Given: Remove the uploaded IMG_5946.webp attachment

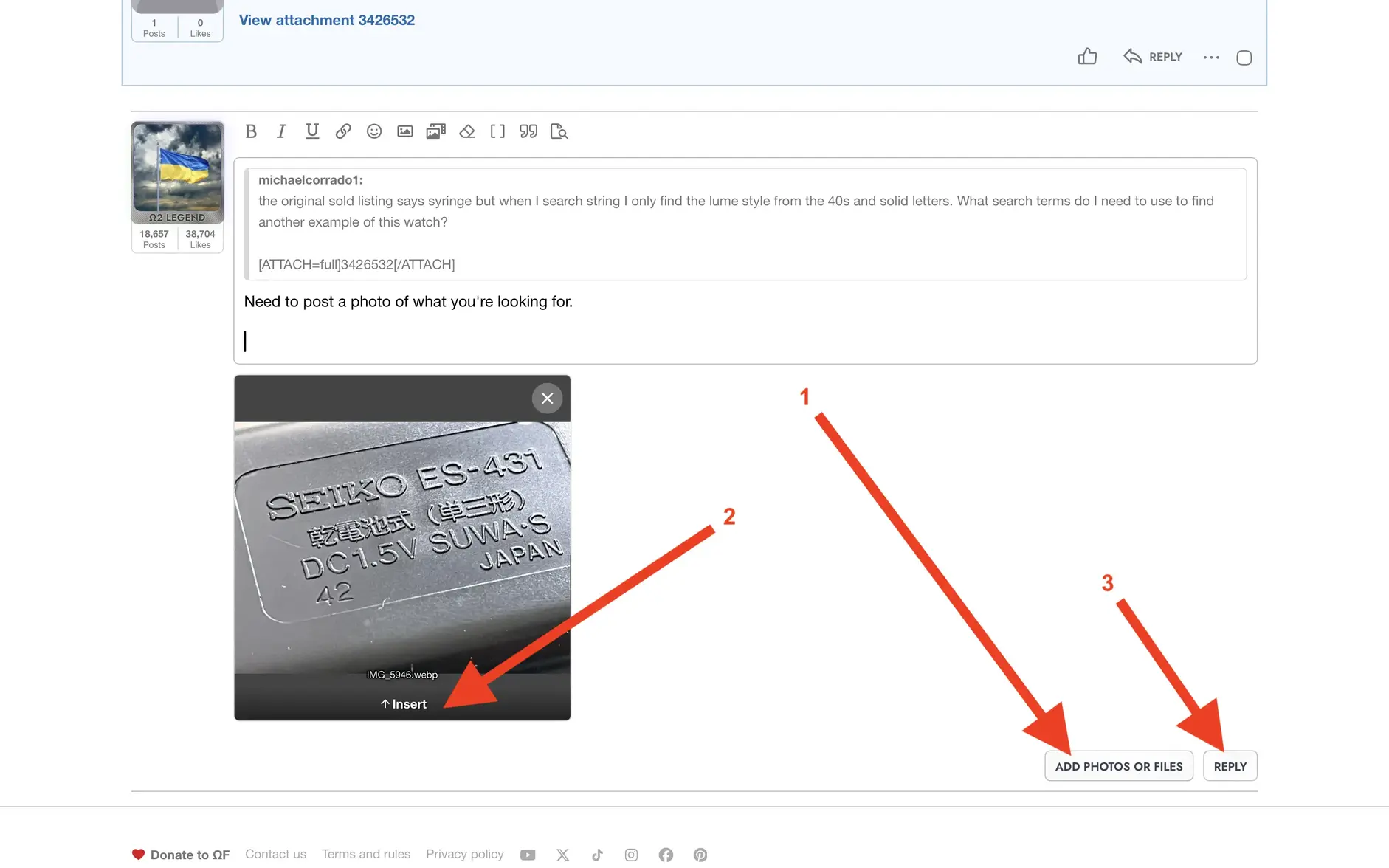Looking at the screenshot, I should (547, 399).
